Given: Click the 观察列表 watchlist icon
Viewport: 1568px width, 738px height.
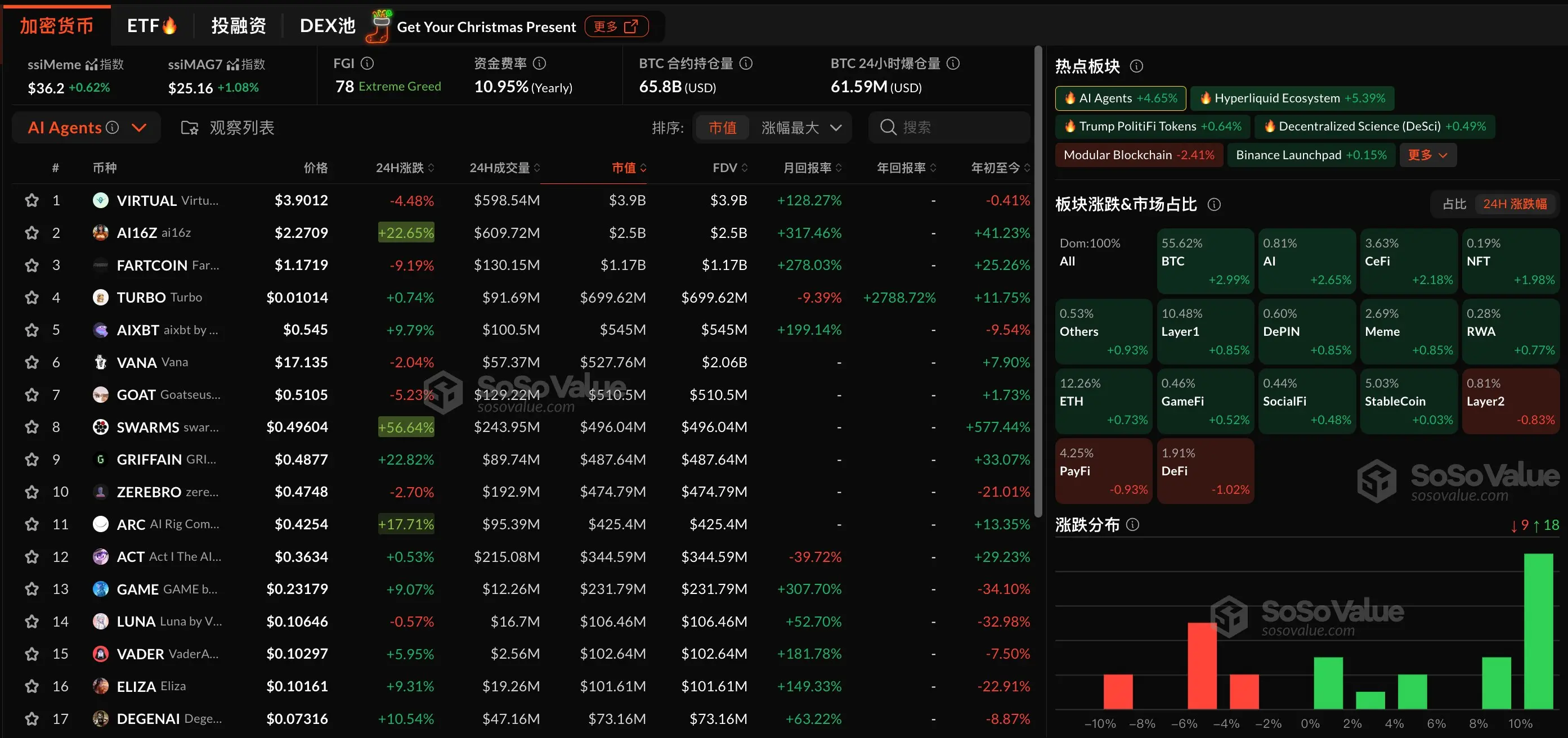Looking at the screenshot, I should click(x=189, y=127).
